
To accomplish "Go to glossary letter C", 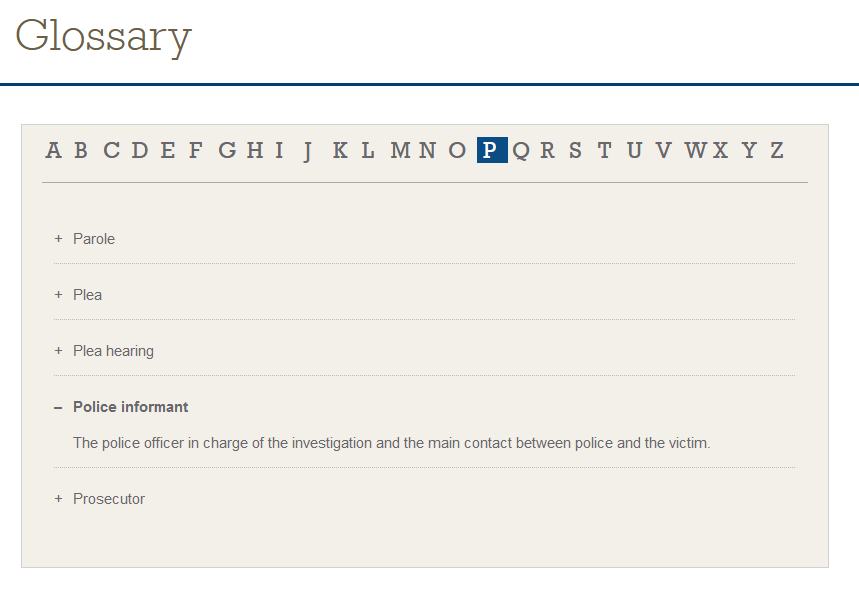I will click(x=111, y=150).
